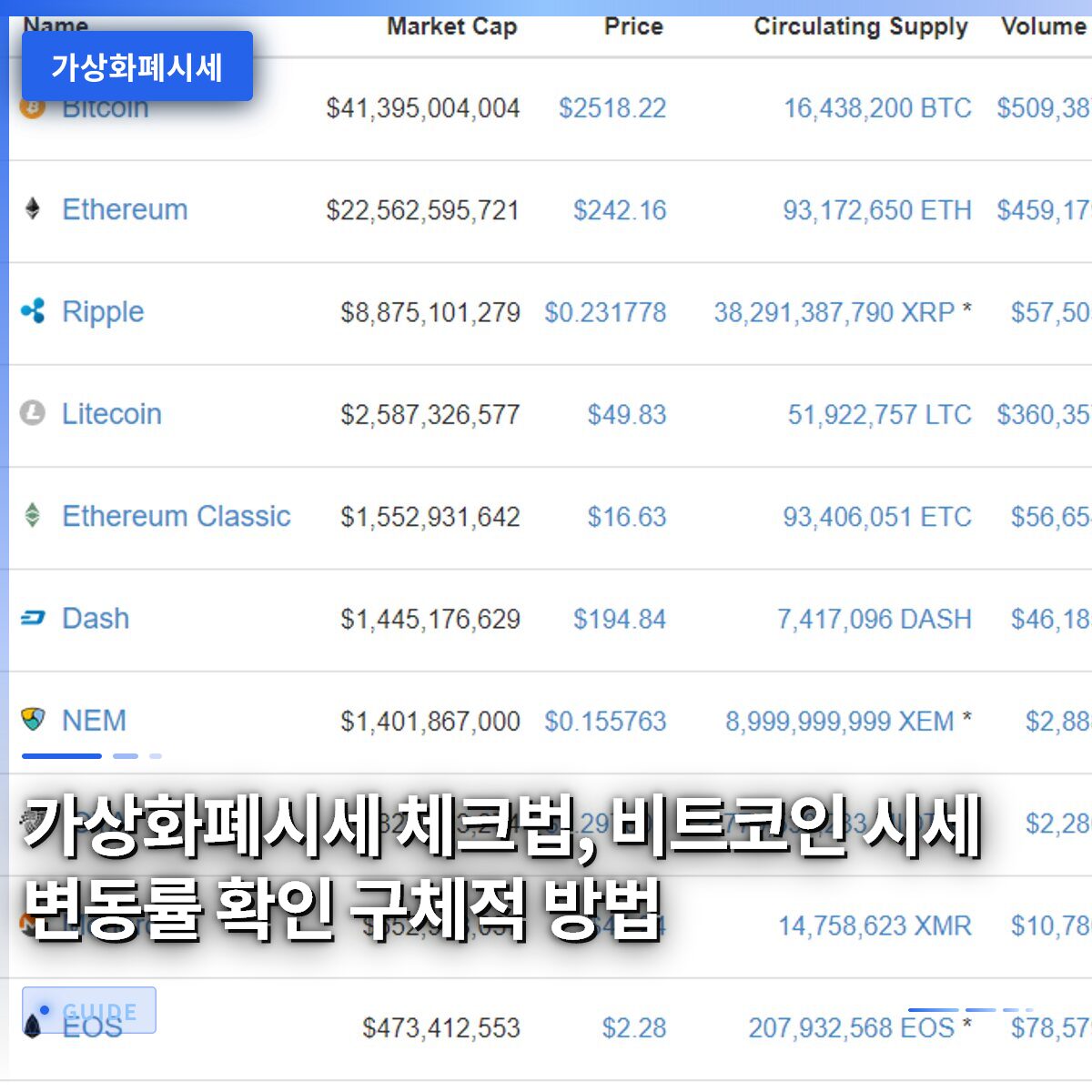Click Dash supply 7,417,096 DASH

pos(875,619)
